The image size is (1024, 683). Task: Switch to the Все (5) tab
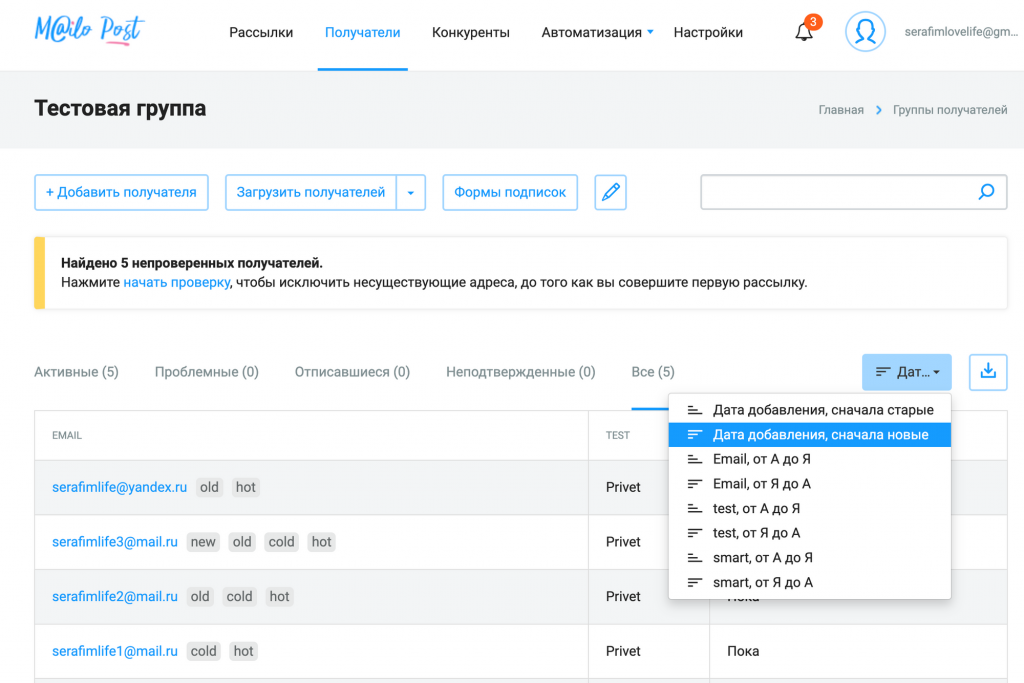(x=653, y=372)
